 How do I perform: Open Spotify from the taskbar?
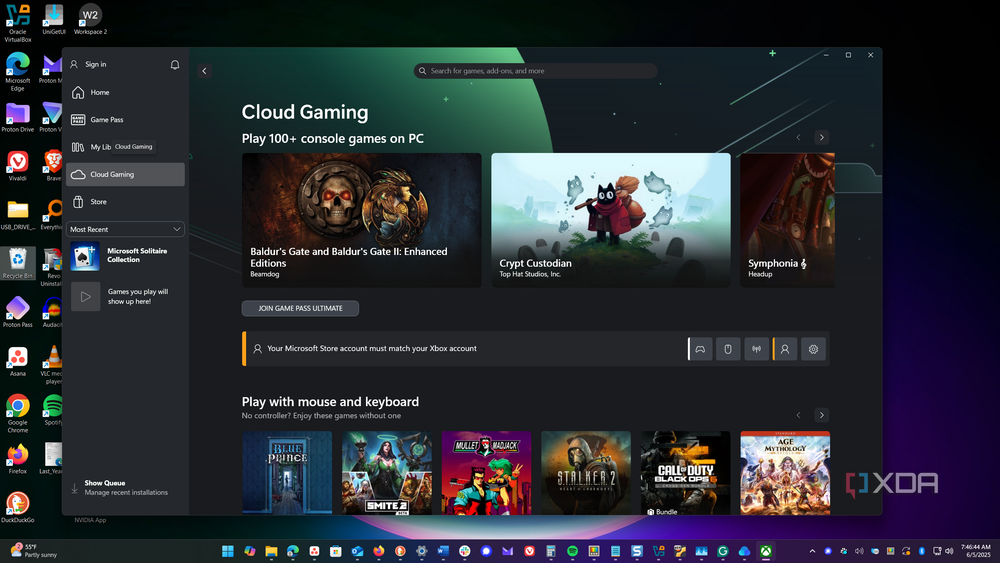[572, 551]
